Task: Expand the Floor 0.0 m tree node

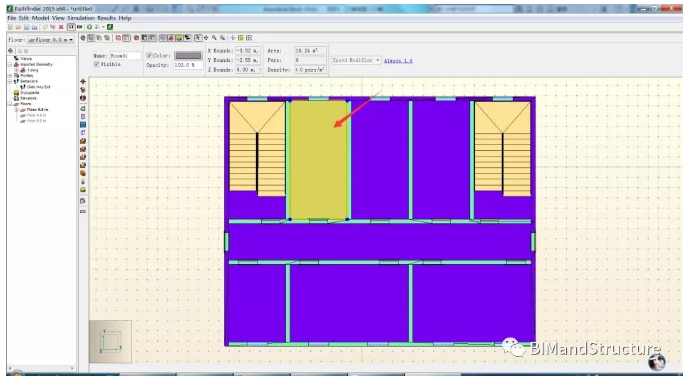Action: point(16,109)
